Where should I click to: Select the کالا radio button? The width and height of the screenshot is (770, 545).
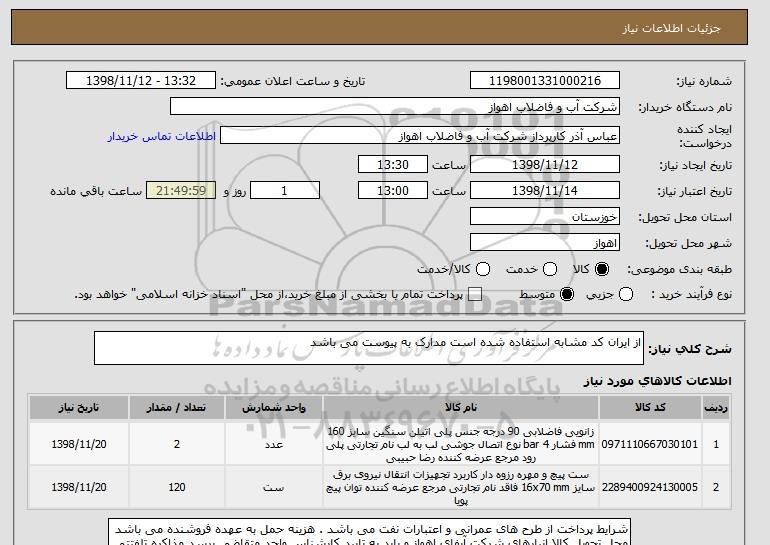(602, 269)
